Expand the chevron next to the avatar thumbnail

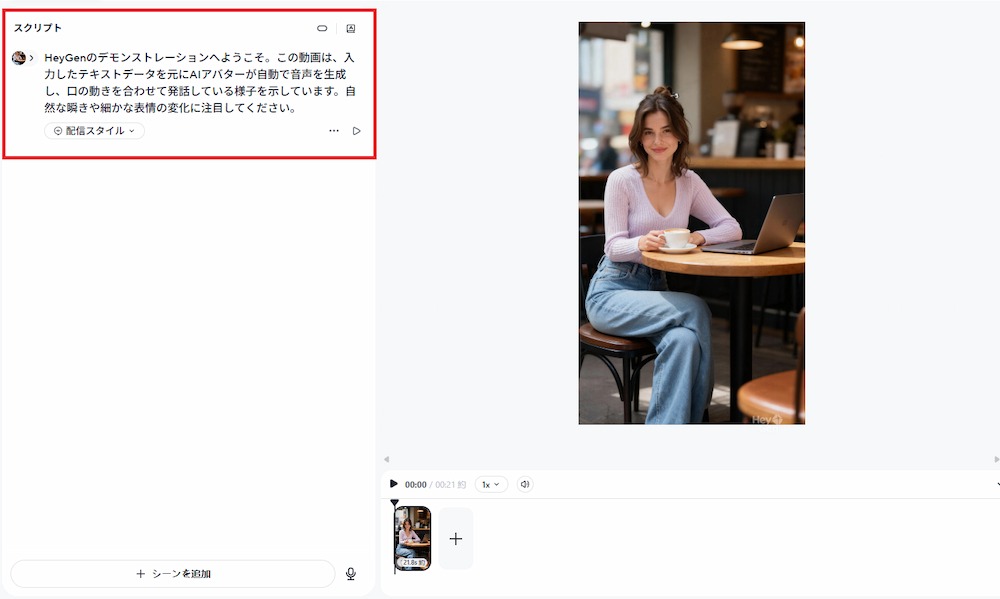coord(31,58)
